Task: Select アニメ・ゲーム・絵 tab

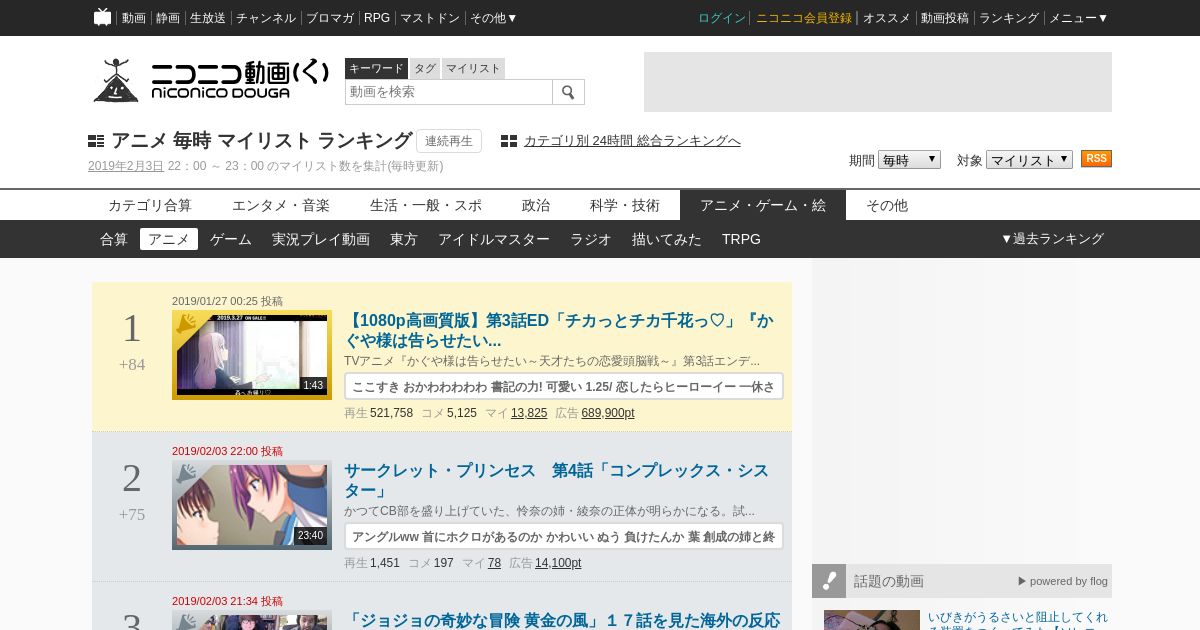Action: point(763,205)
